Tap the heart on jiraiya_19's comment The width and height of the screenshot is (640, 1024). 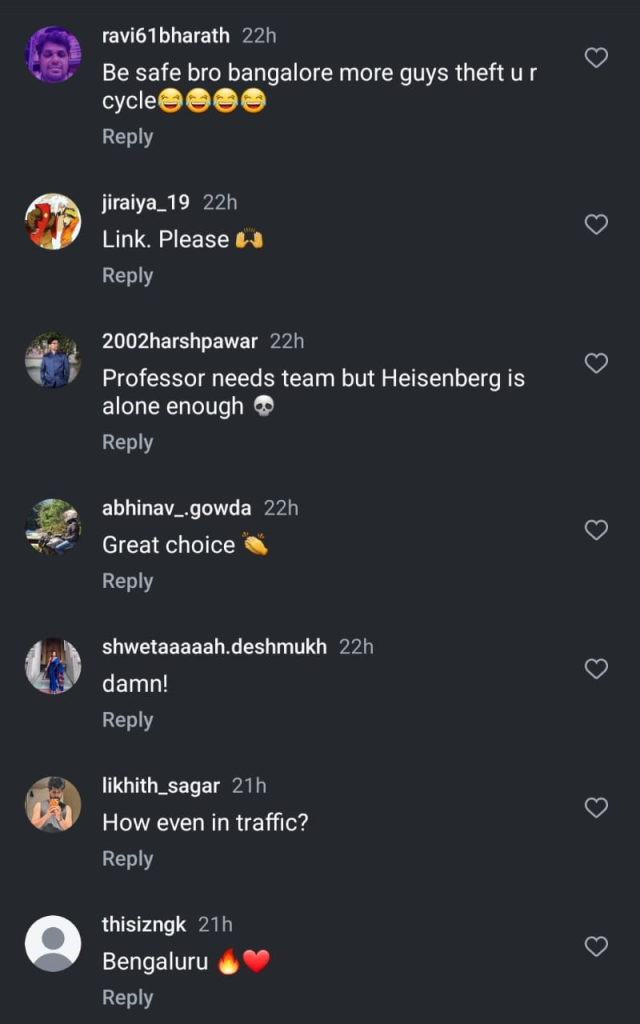pos(596,225)
